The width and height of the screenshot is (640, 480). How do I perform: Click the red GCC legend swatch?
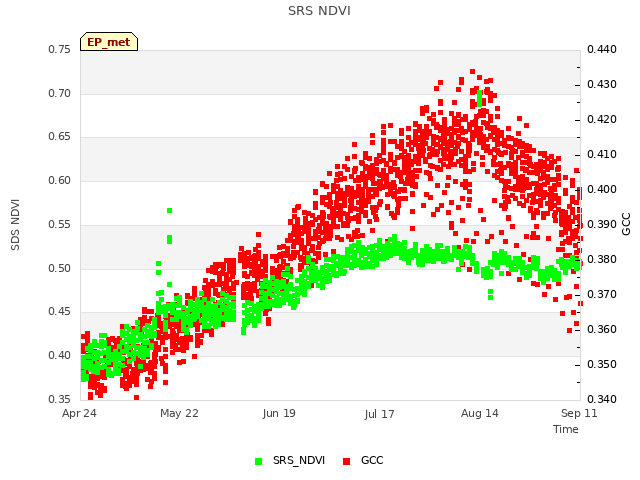tap(347, 461)
